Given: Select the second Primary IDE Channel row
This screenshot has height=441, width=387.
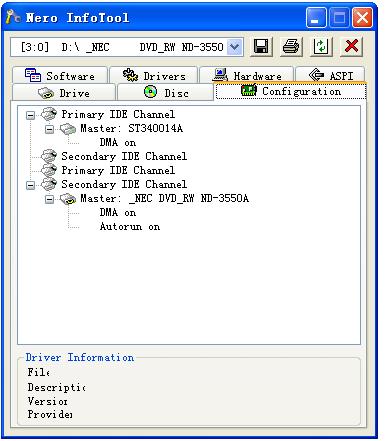Looking at the screenshot, I should [118, 170].
